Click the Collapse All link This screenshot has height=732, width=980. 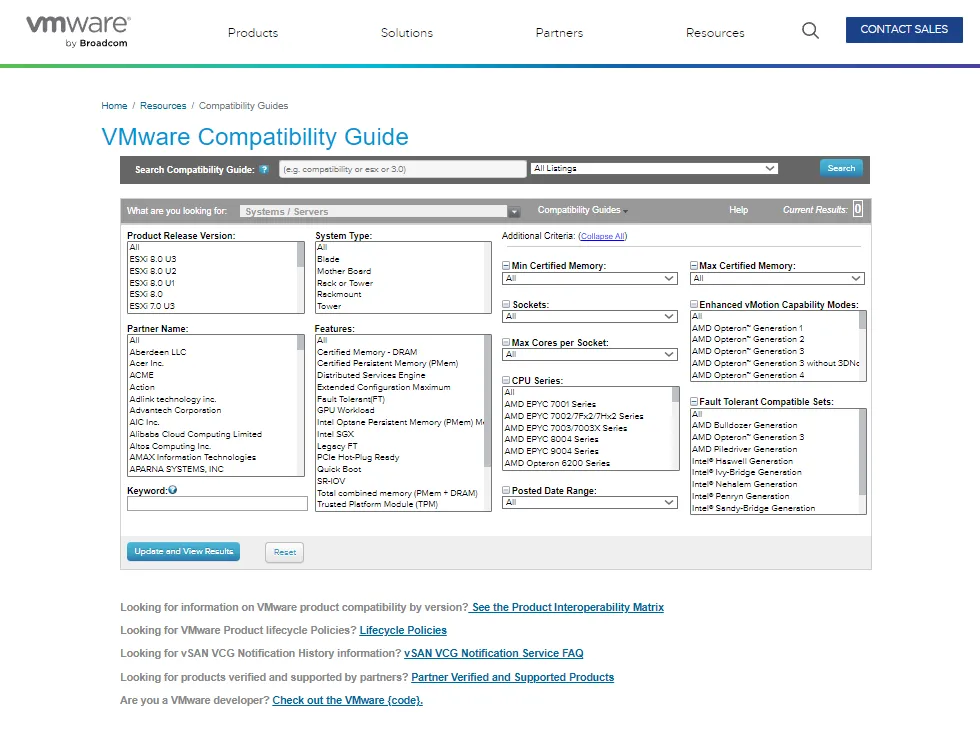point(602,236)
